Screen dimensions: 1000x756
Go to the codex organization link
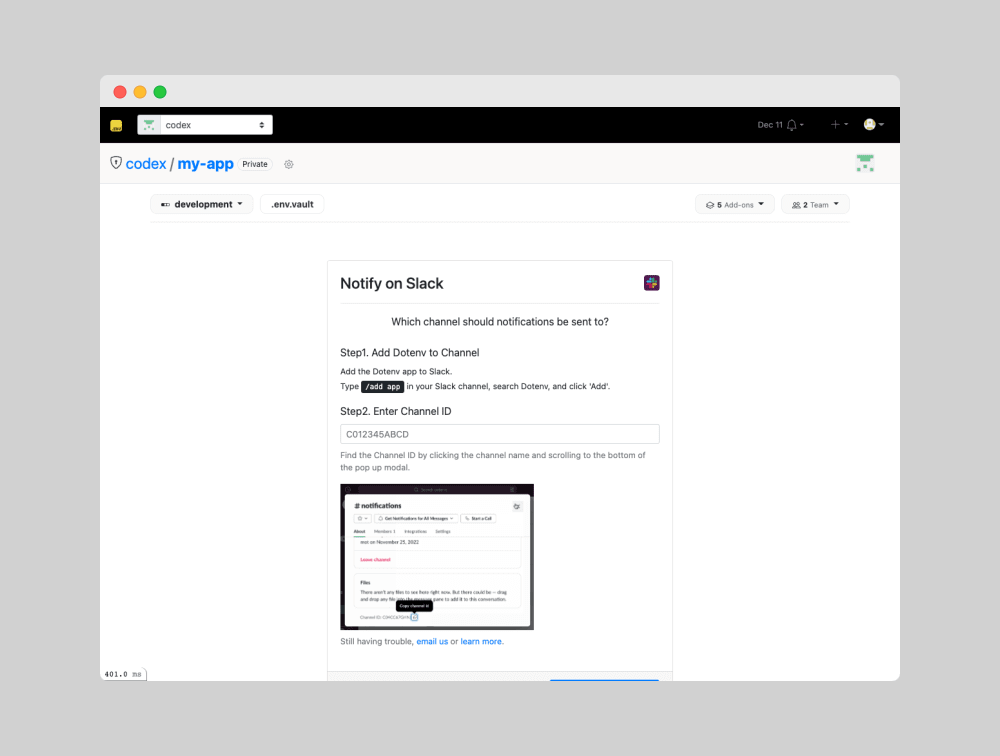(146, 164)
